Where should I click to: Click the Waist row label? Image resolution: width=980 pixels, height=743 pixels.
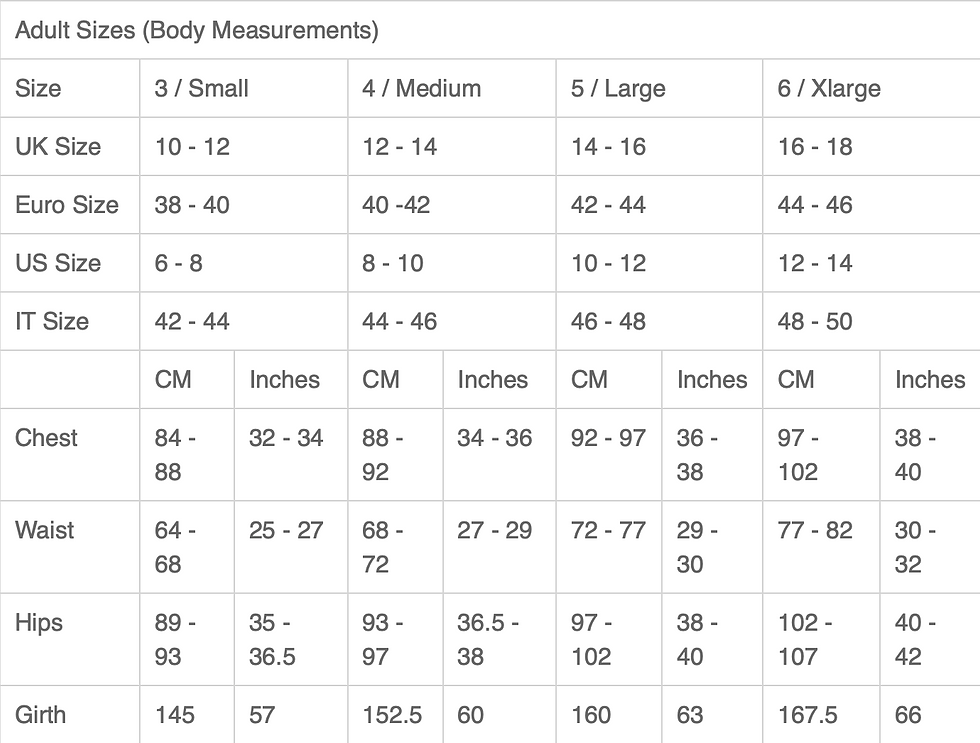pyautogui.click(x=44, y=530)
